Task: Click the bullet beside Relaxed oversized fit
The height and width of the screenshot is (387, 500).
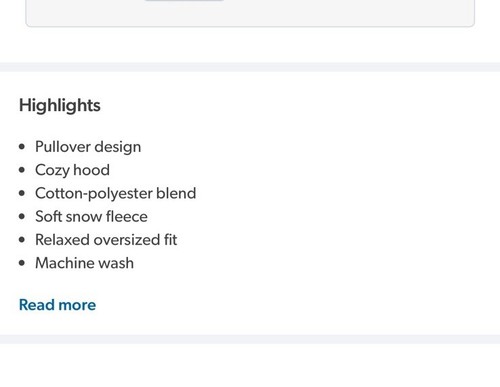Action: tap(22, 240)
